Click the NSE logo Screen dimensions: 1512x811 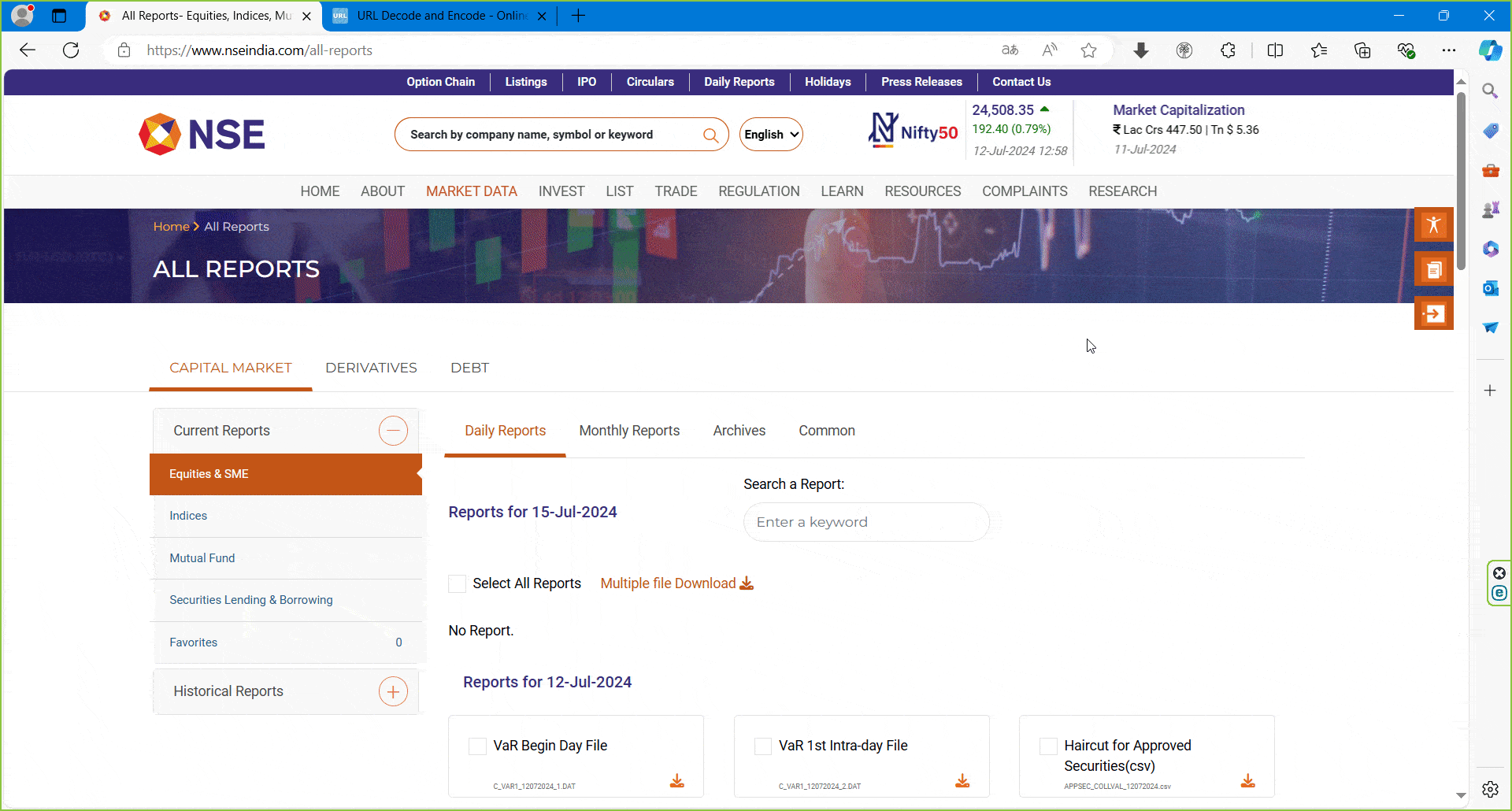coord(202,134)
